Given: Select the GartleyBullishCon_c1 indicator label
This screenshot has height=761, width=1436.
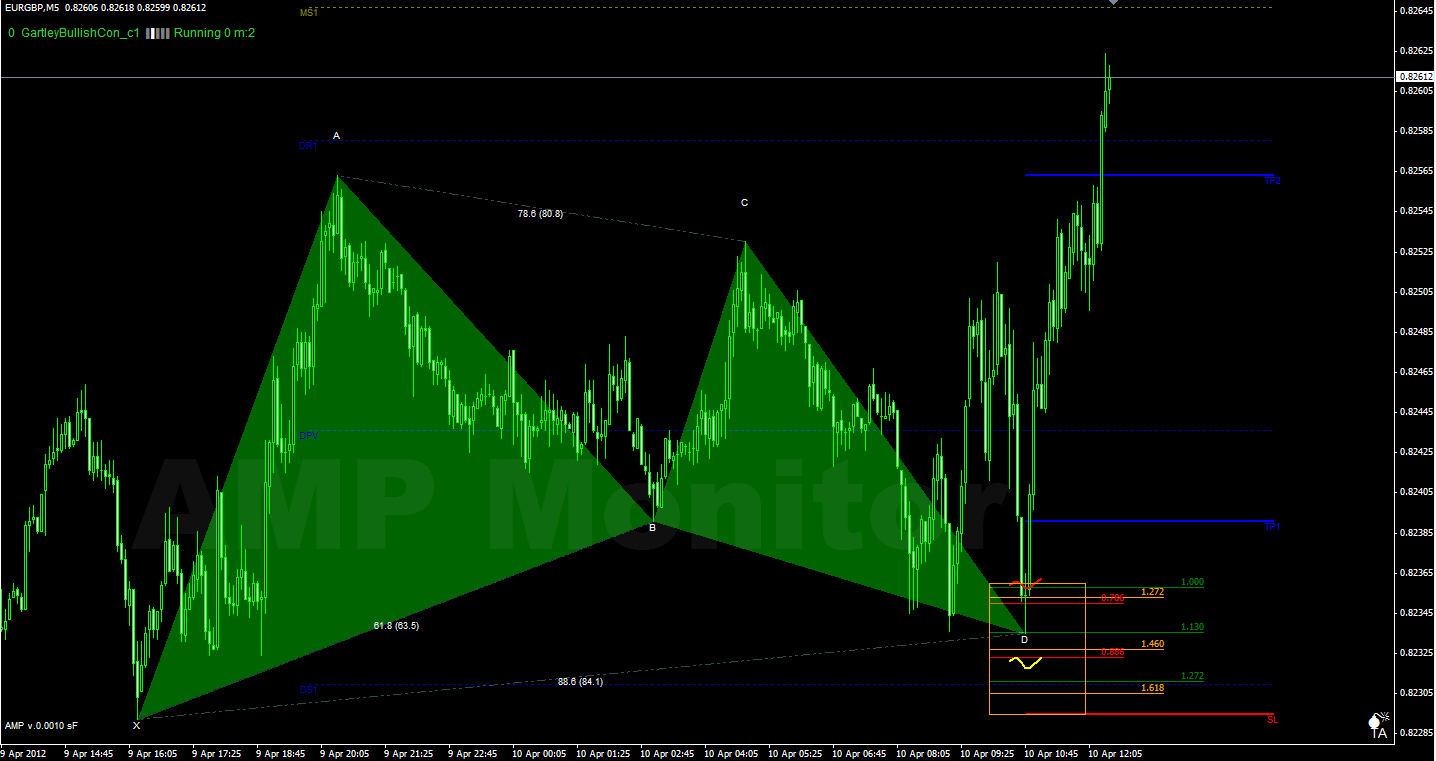Looking at the screenshot, I should click(x=79, y=33).
